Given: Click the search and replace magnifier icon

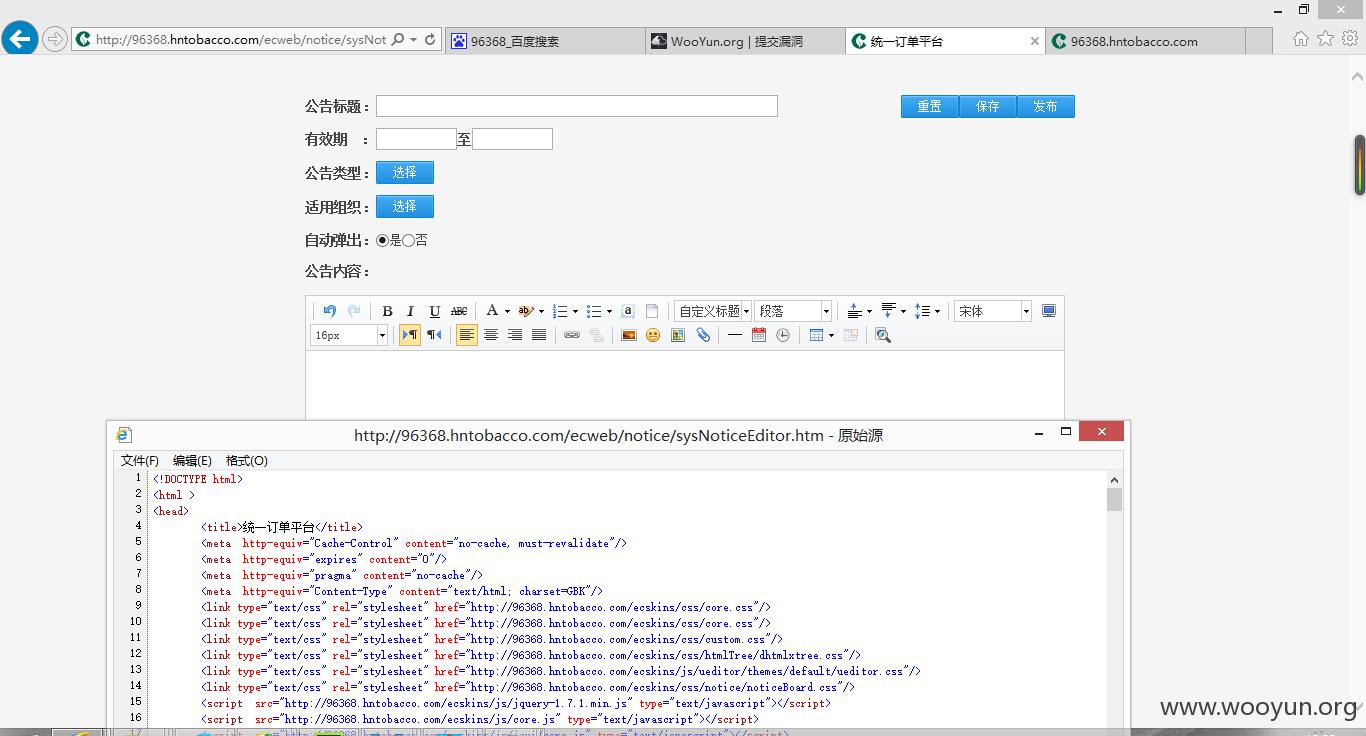Looking at the screenshot, I should pos(883,335).
